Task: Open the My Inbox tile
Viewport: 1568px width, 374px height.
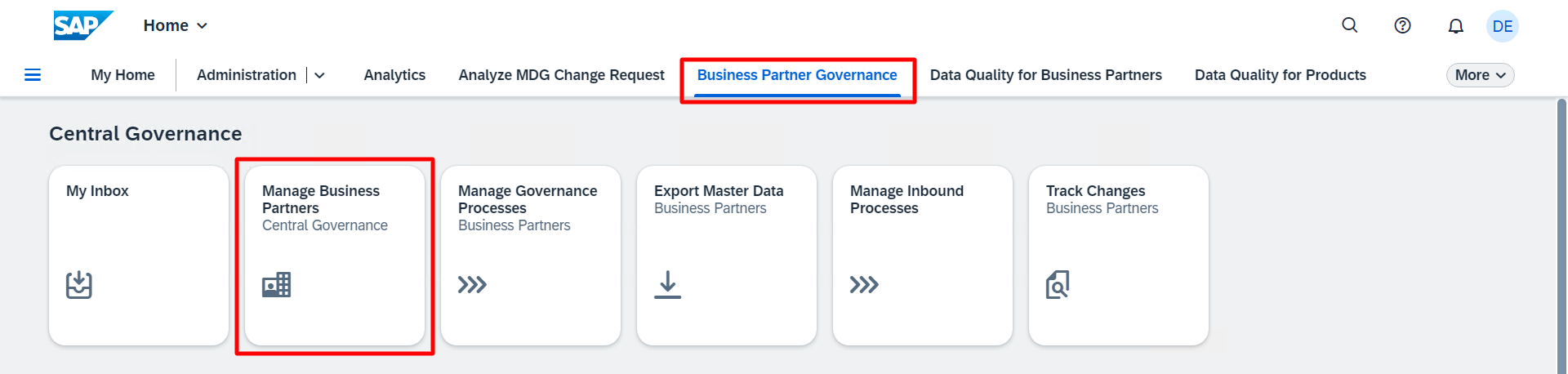Action: [139, 256]
